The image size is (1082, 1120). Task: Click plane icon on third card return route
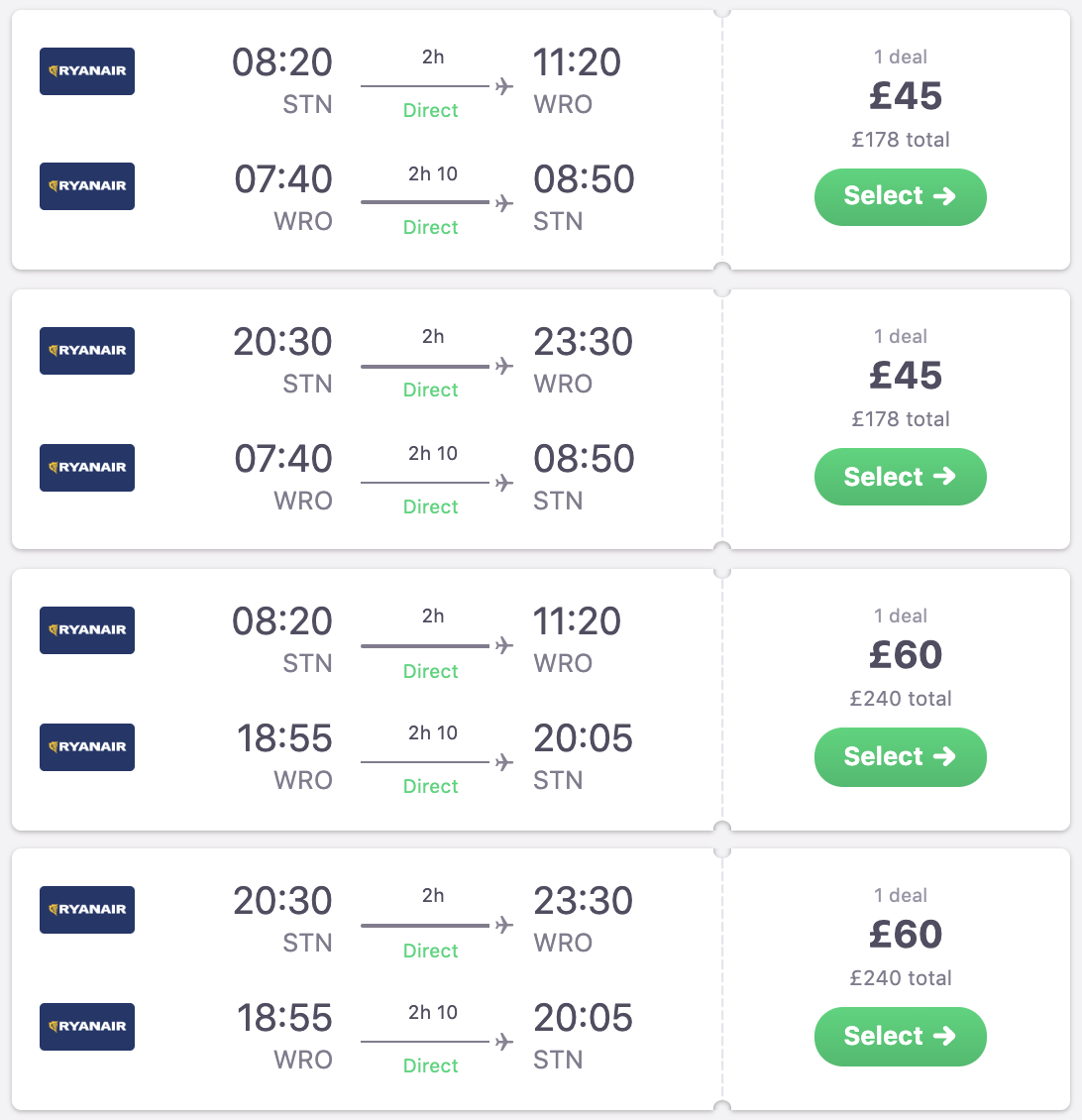tap(504, 762)
